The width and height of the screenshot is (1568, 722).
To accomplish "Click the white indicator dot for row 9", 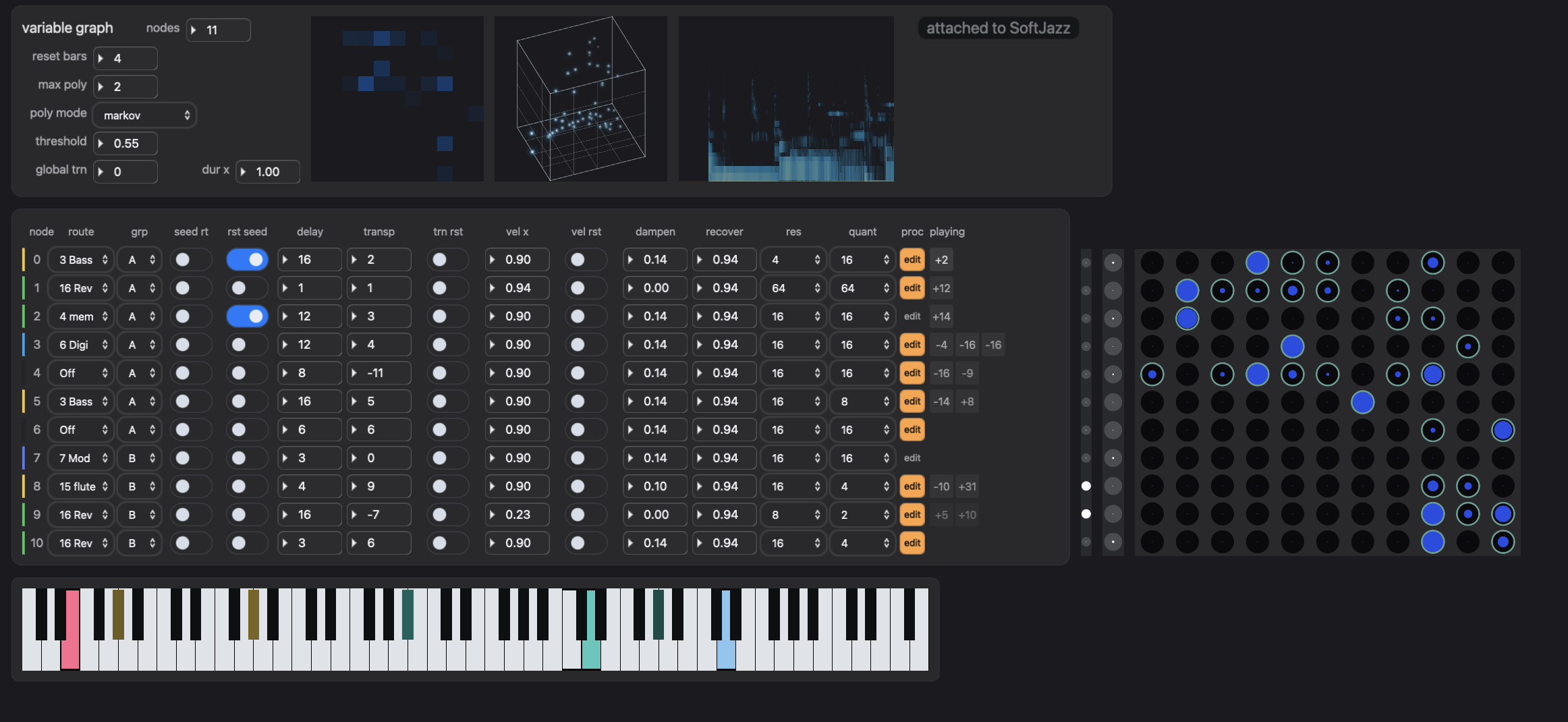I will 1086,514.
